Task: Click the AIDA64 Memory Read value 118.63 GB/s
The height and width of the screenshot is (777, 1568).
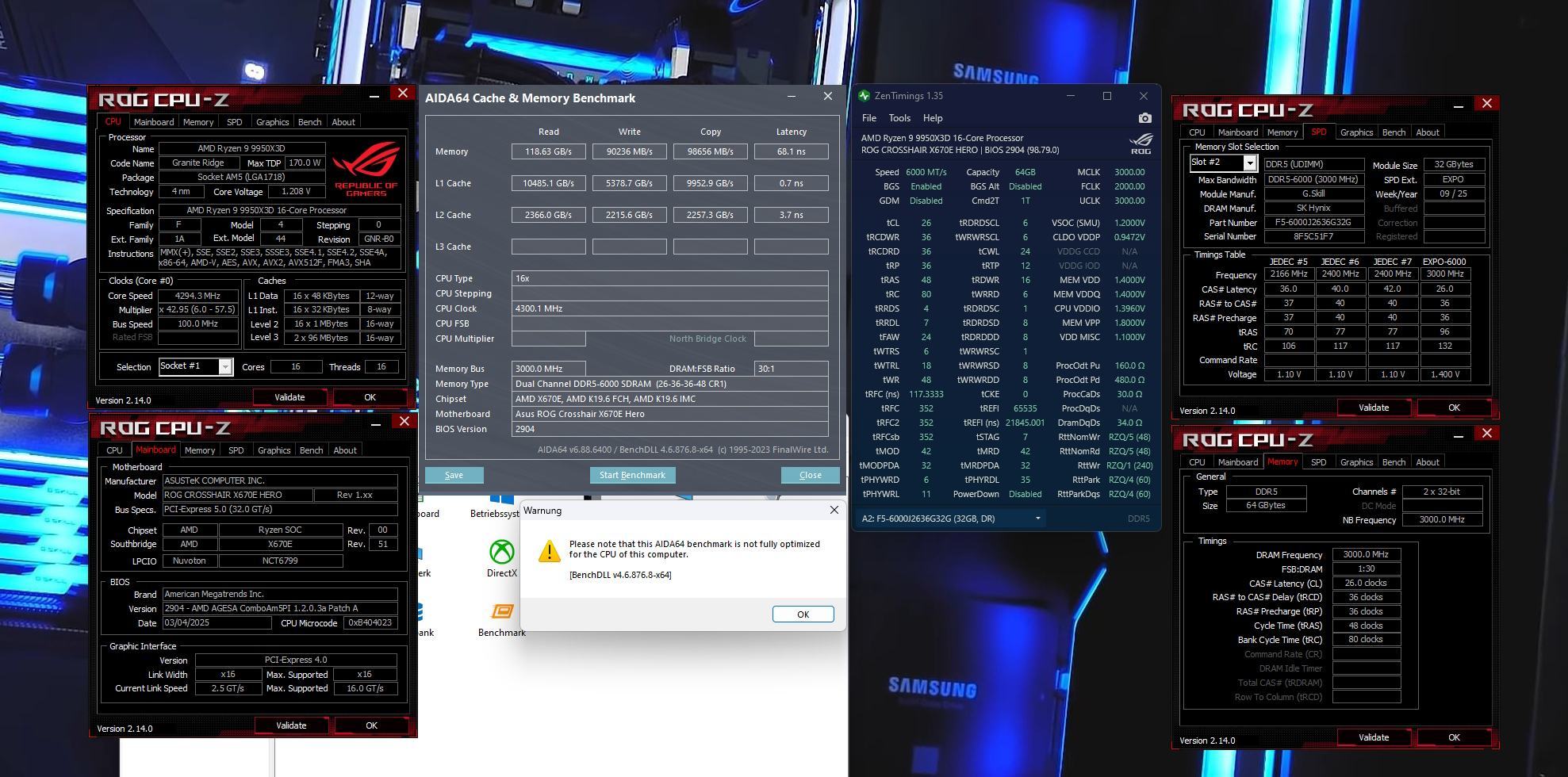Action: (549, 151)
